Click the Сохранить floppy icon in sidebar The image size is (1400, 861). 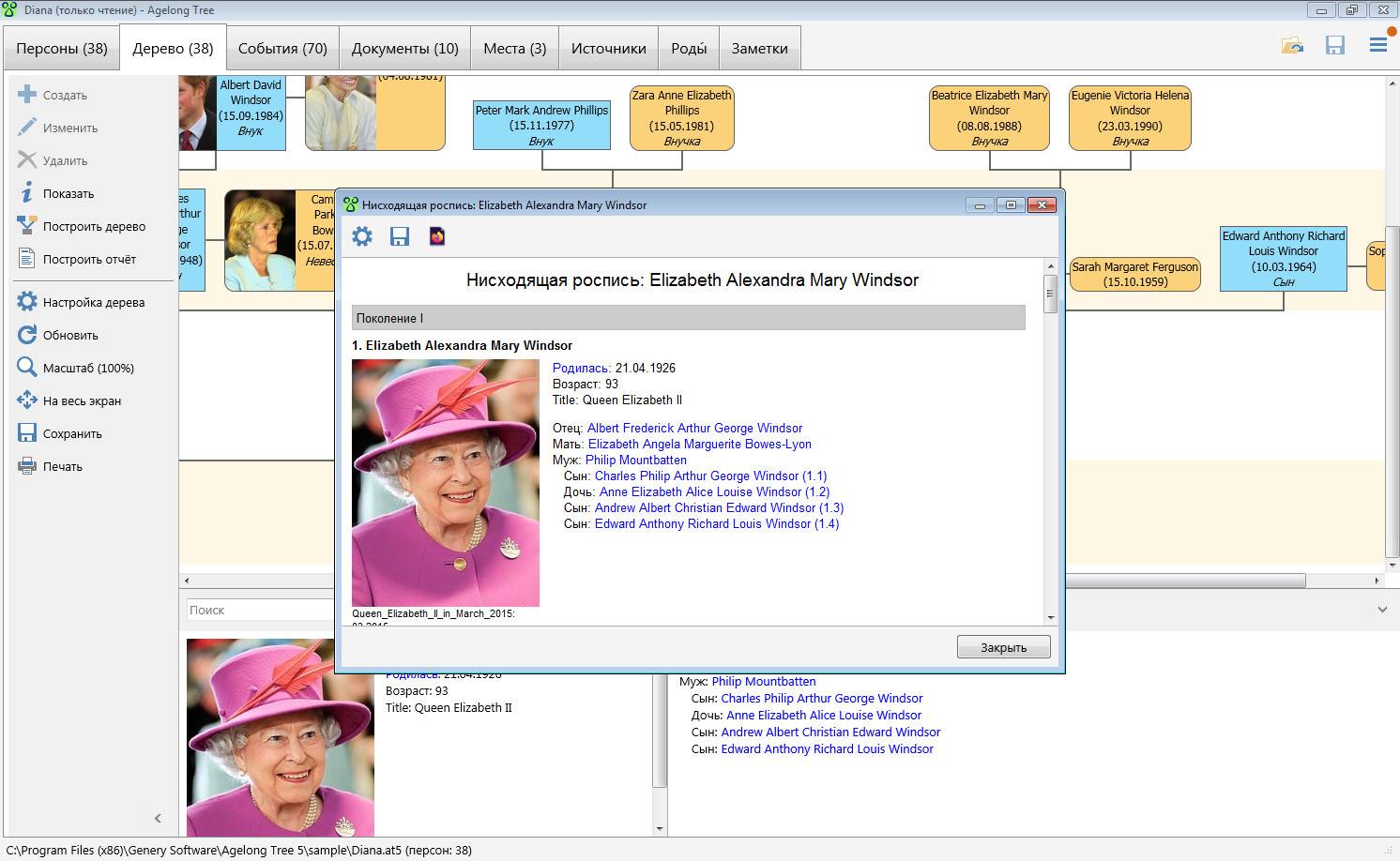coord(27,433)
